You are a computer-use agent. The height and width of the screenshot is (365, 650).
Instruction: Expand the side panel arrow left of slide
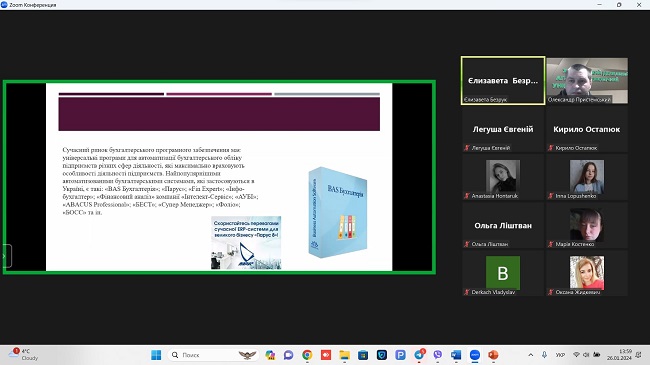pos(5,256)
